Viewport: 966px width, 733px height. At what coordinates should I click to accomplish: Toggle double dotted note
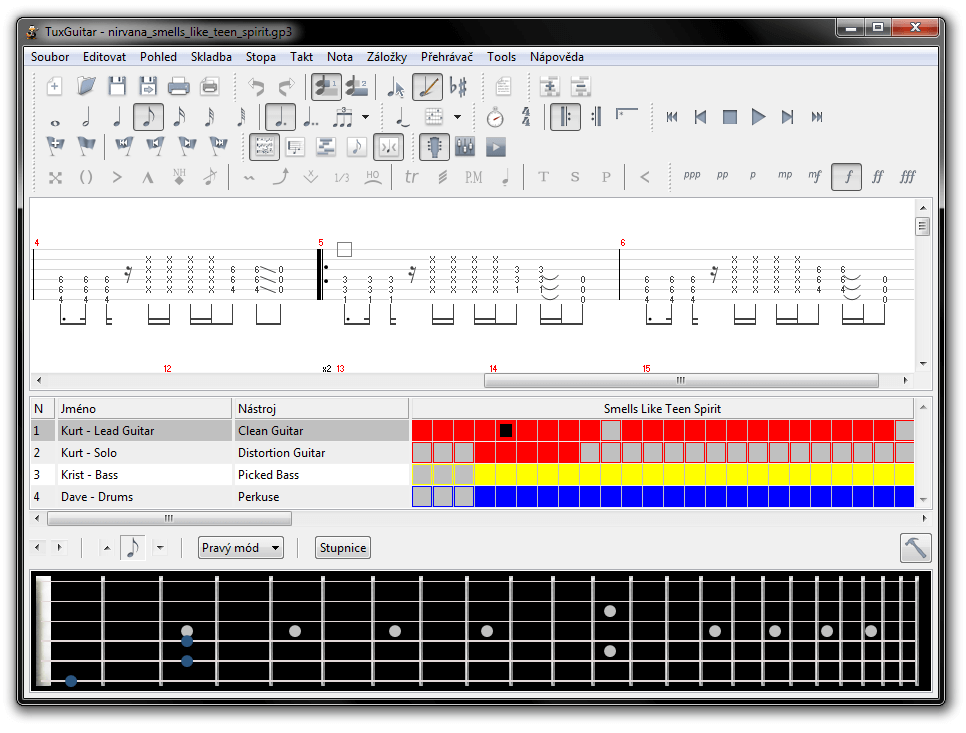point(311,117)
